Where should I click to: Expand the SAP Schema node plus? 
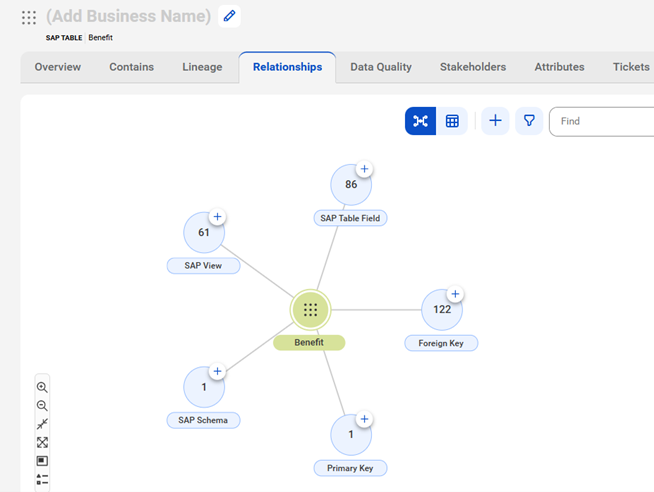[217, 372]
